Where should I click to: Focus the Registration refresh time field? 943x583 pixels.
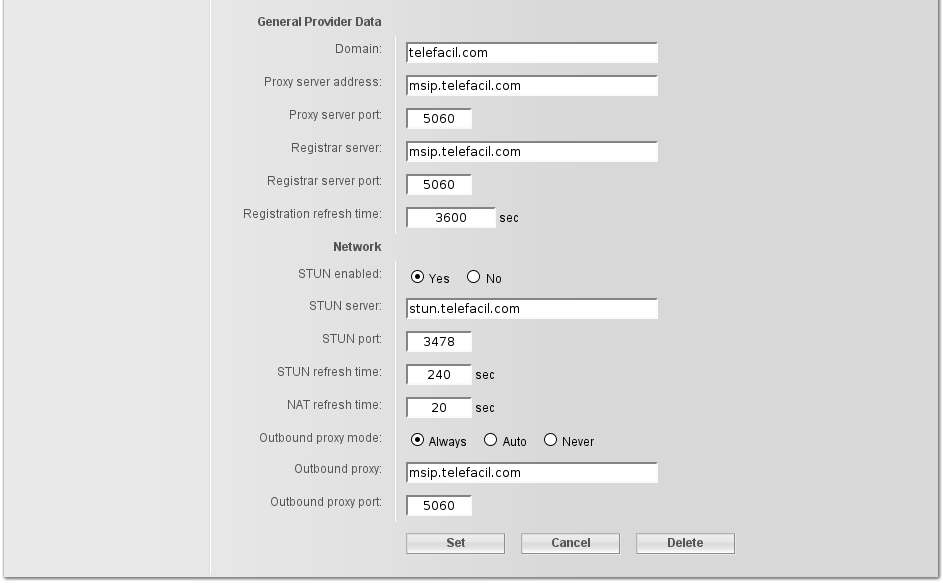[451, 218]
